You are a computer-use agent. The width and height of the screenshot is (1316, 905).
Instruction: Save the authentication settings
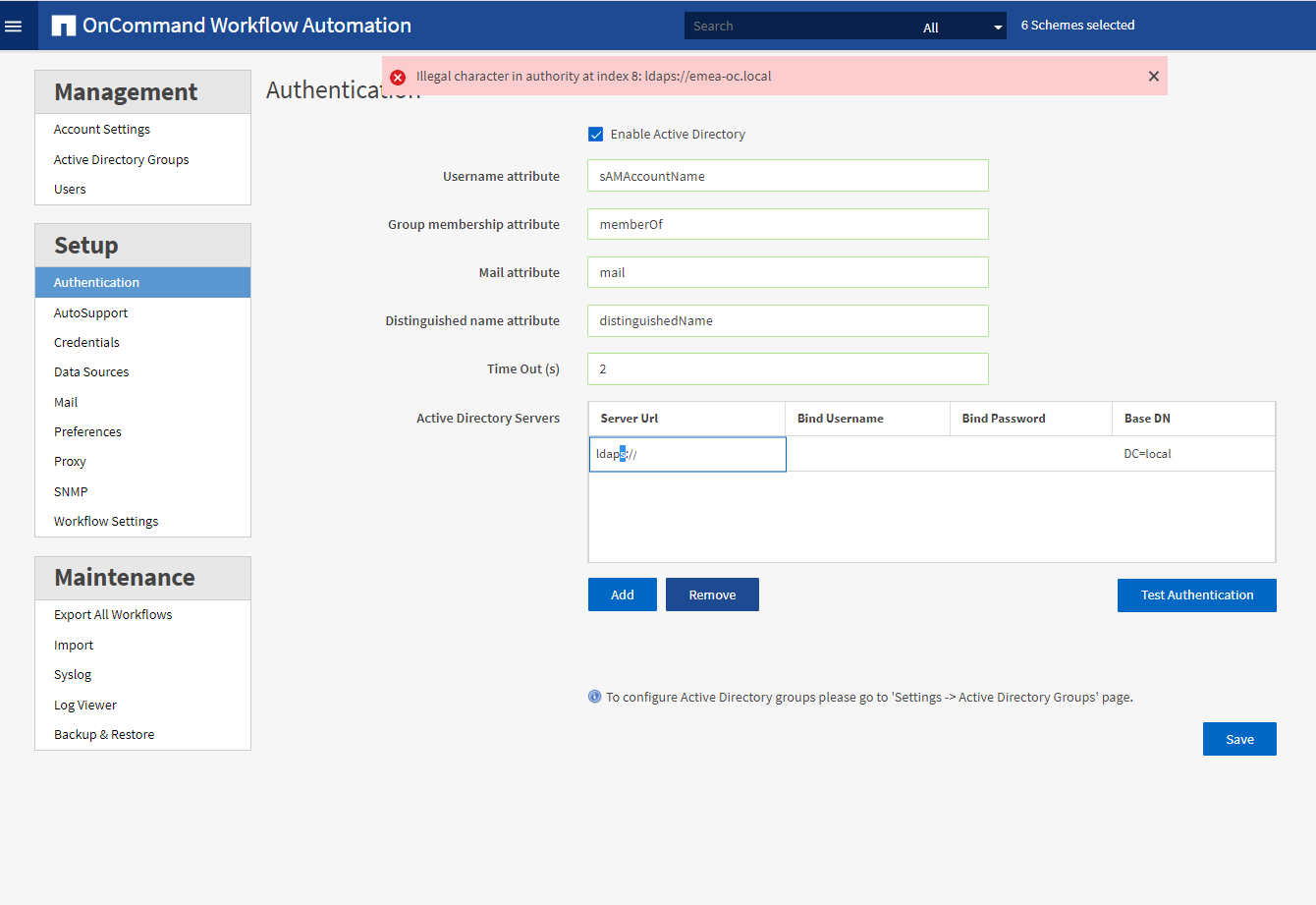tap(1238, 739)
